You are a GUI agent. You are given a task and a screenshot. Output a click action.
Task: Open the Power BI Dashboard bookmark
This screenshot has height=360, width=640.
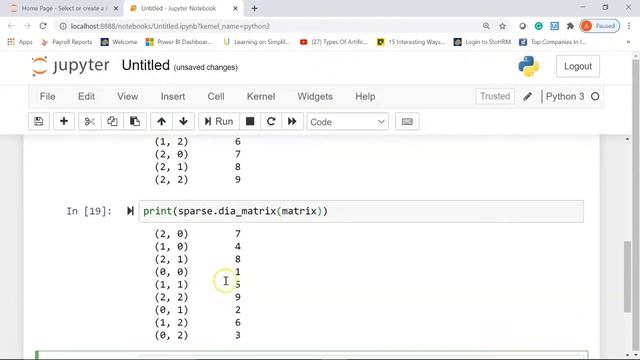click(x=179, y=42)
